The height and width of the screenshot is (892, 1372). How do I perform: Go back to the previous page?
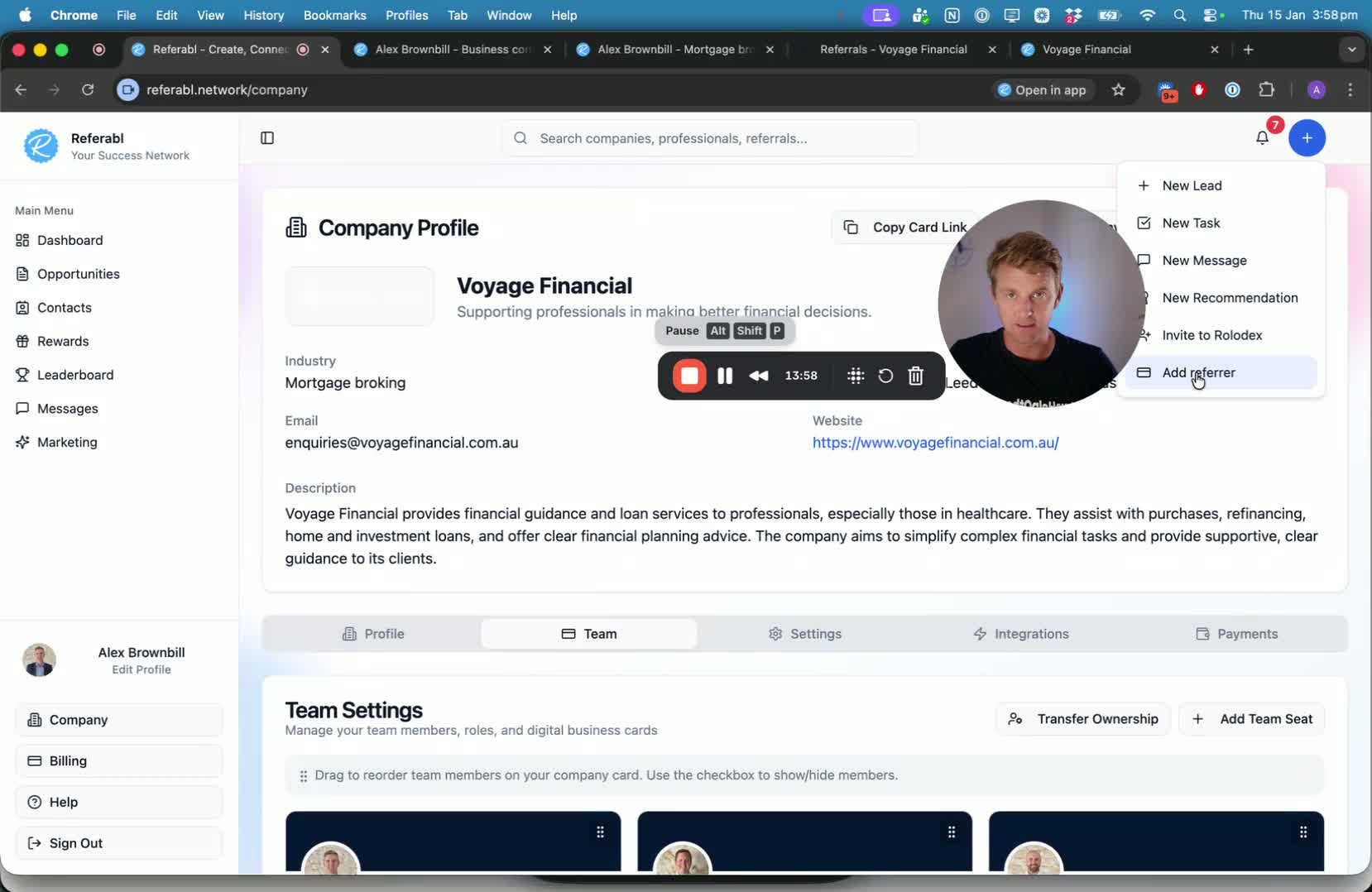[x=21, y=89]
